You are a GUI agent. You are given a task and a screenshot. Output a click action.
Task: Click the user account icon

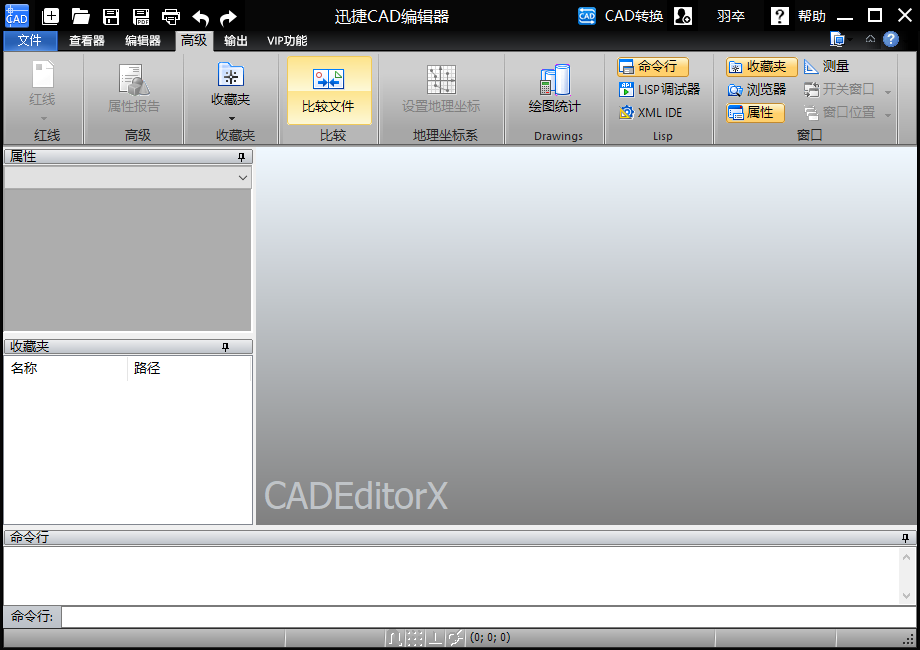coord(683,16)
